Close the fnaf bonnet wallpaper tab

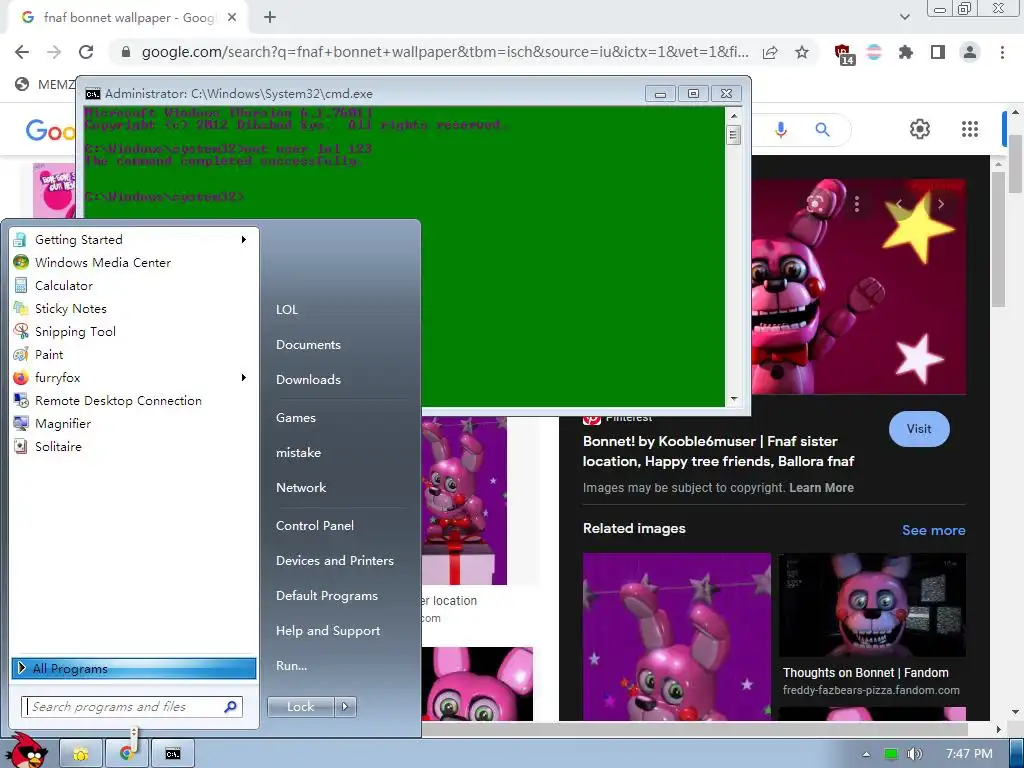pos(232,18)
